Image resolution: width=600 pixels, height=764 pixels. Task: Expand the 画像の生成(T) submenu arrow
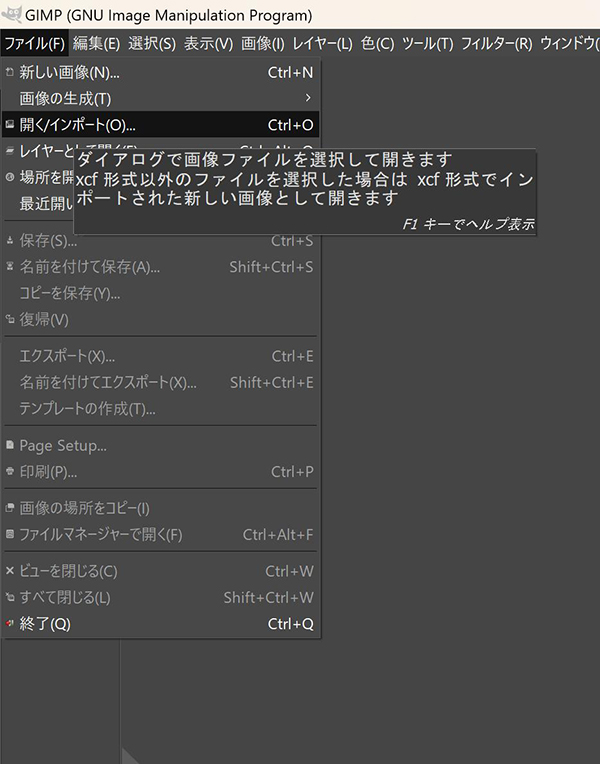[308, 98]
